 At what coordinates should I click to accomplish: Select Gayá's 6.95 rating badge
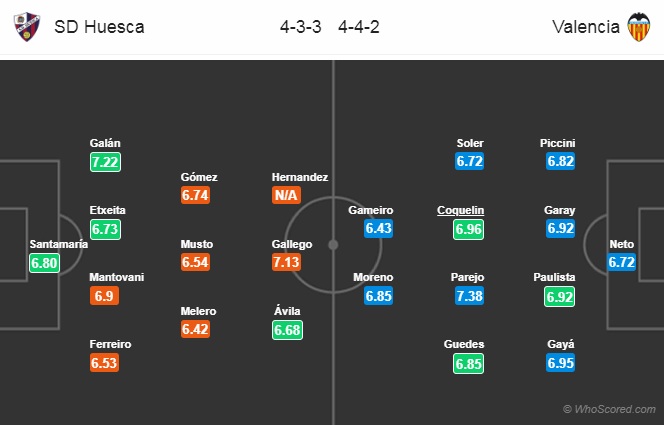click(560, 363)
